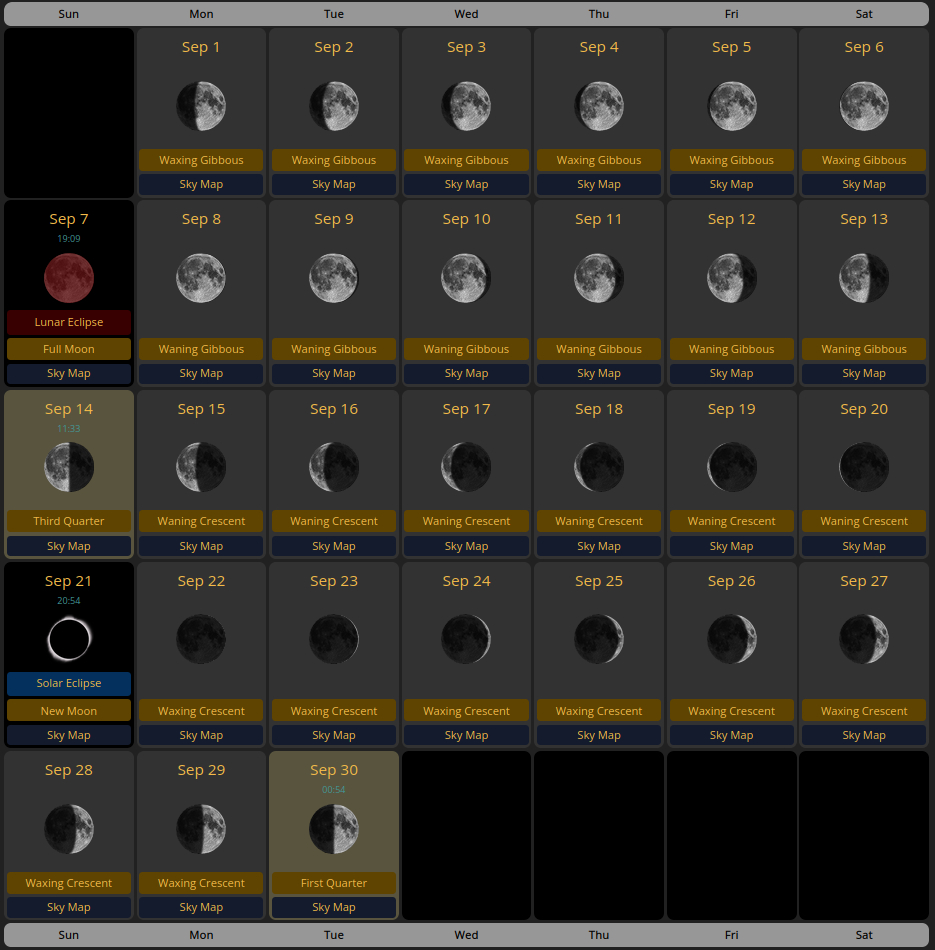Click the Sep 11 moon phase image
The image size is (935, 950).
click(599, 278)
